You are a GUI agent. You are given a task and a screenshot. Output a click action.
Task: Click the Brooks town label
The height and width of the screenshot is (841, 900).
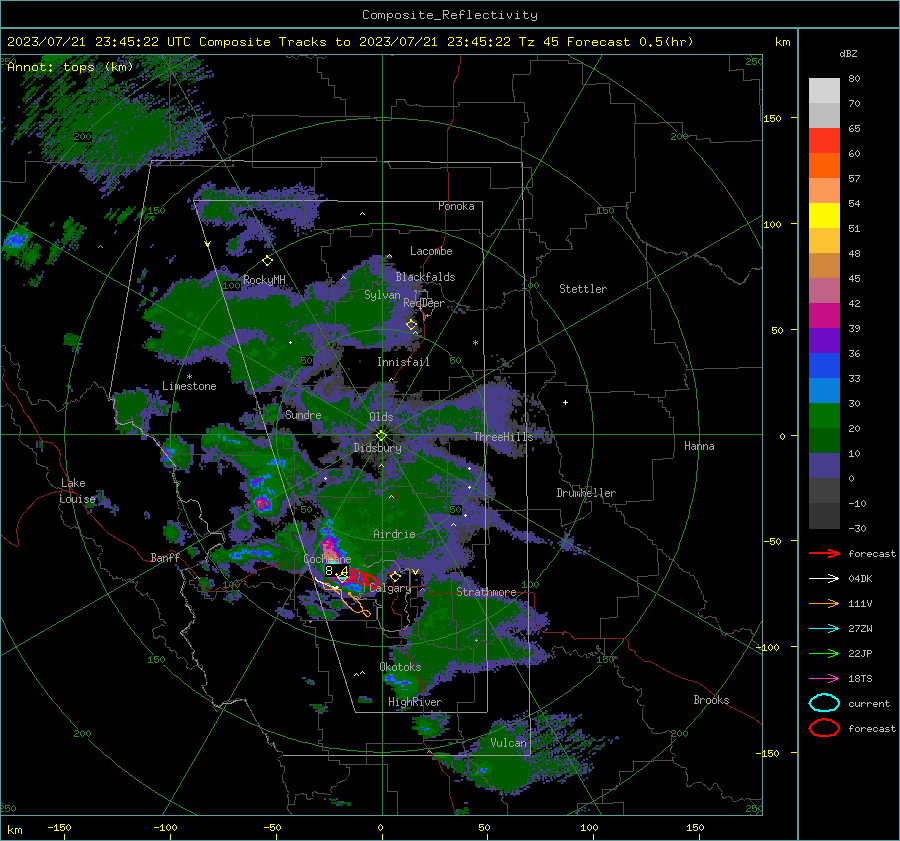click(x=711, y=700)
